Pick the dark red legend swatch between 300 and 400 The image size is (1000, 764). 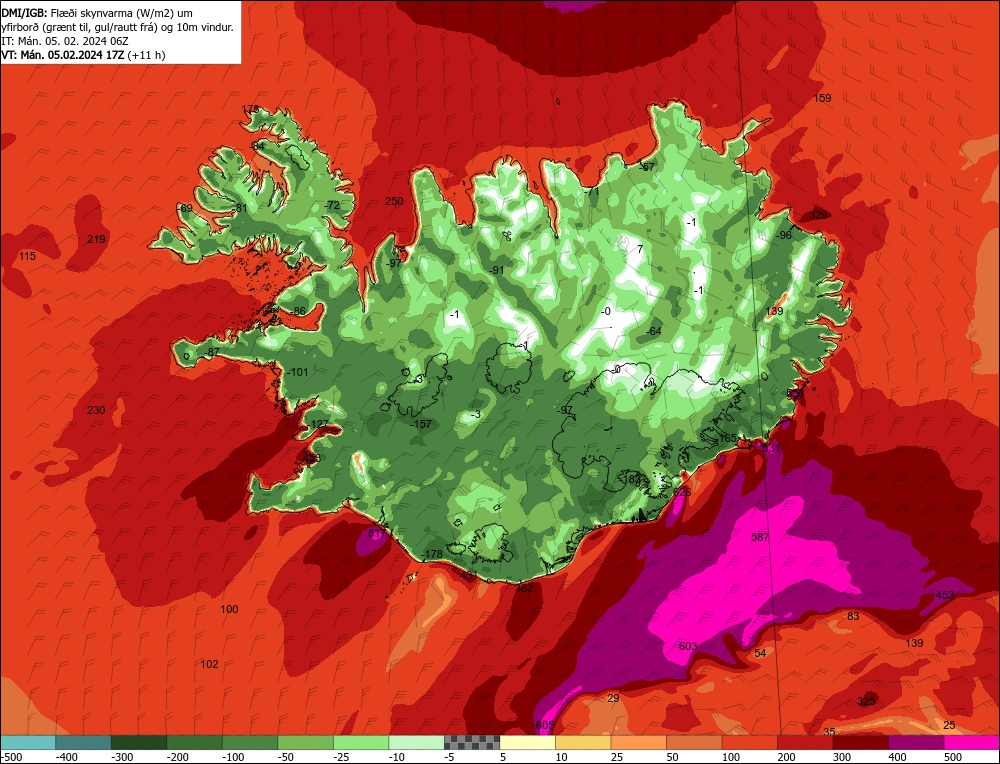pyautogui.click(x=861, y=742)
